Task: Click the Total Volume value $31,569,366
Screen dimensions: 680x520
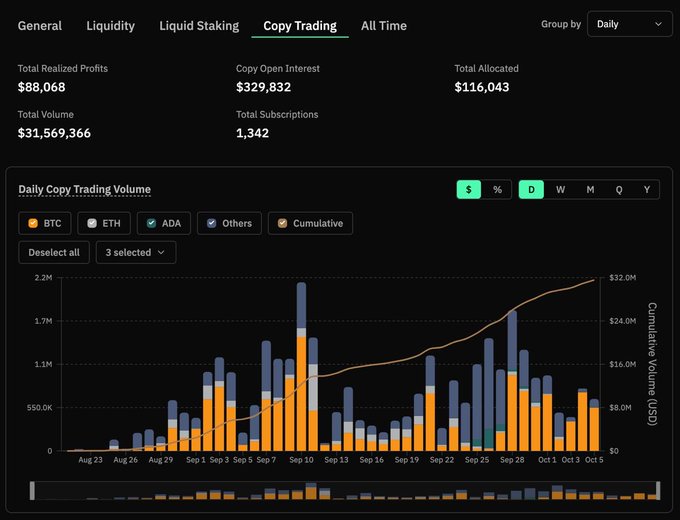Action: [x=54, y=133]
